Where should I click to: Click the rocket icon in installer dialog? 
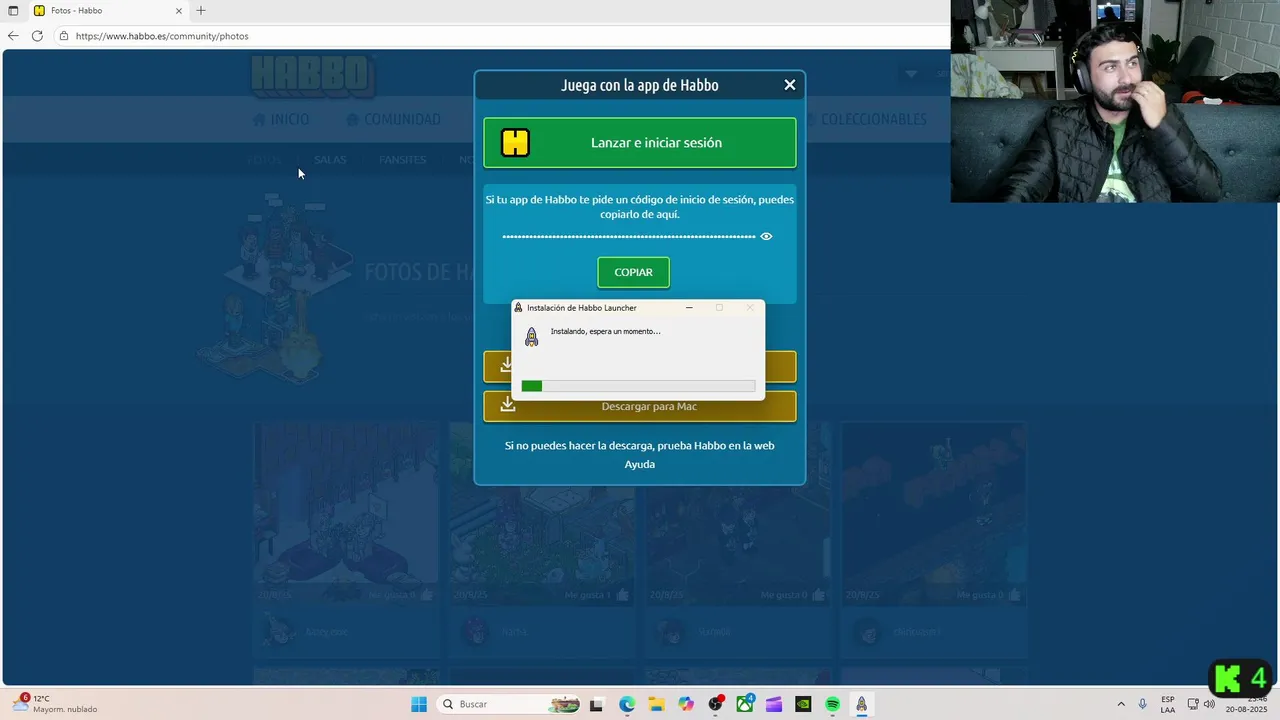coord(532,337)
